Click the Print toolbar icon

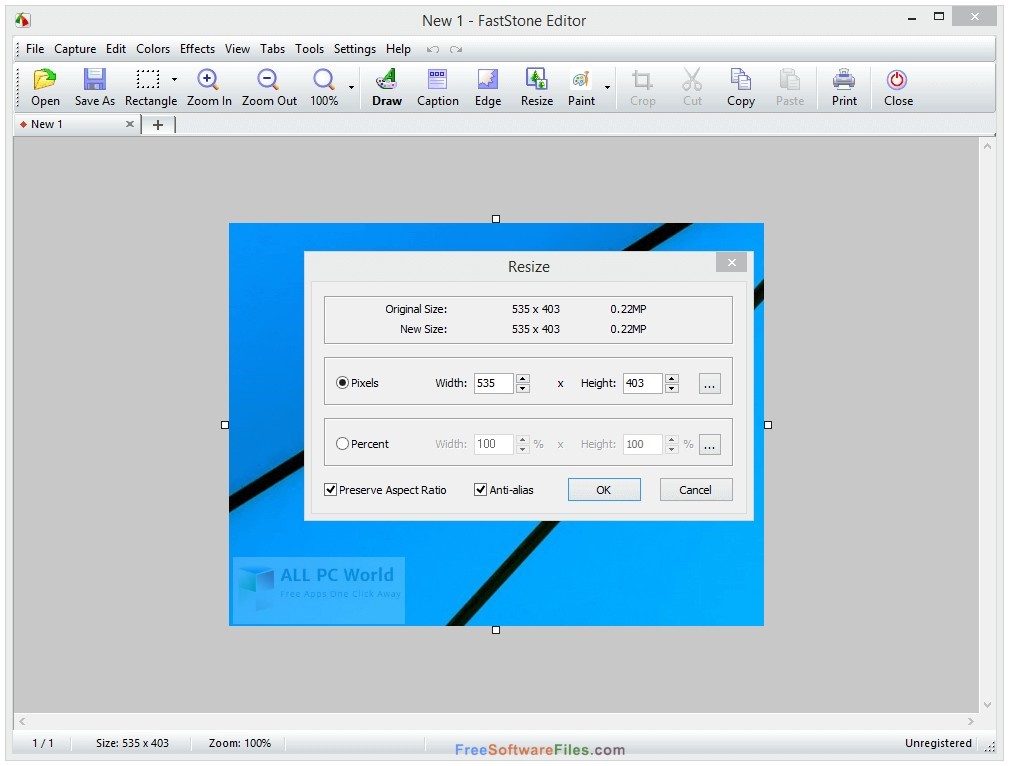click(844, 79)
